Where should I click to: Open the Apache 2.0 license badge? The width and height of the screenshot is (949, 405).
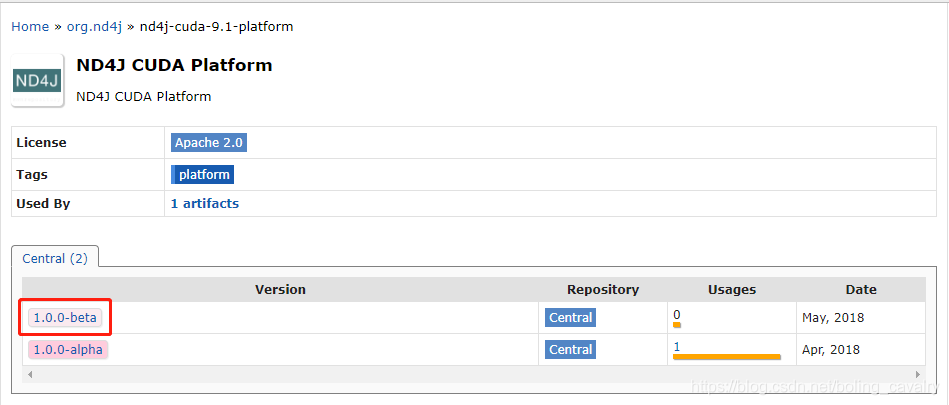(209, 143)
